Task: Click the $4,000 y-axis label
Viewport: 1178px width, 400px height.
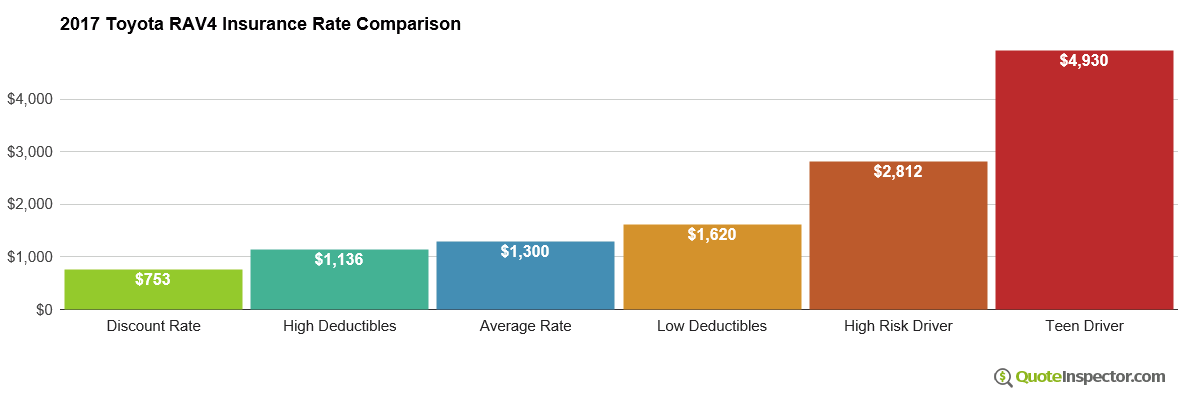Action: (x=31, y=99)
